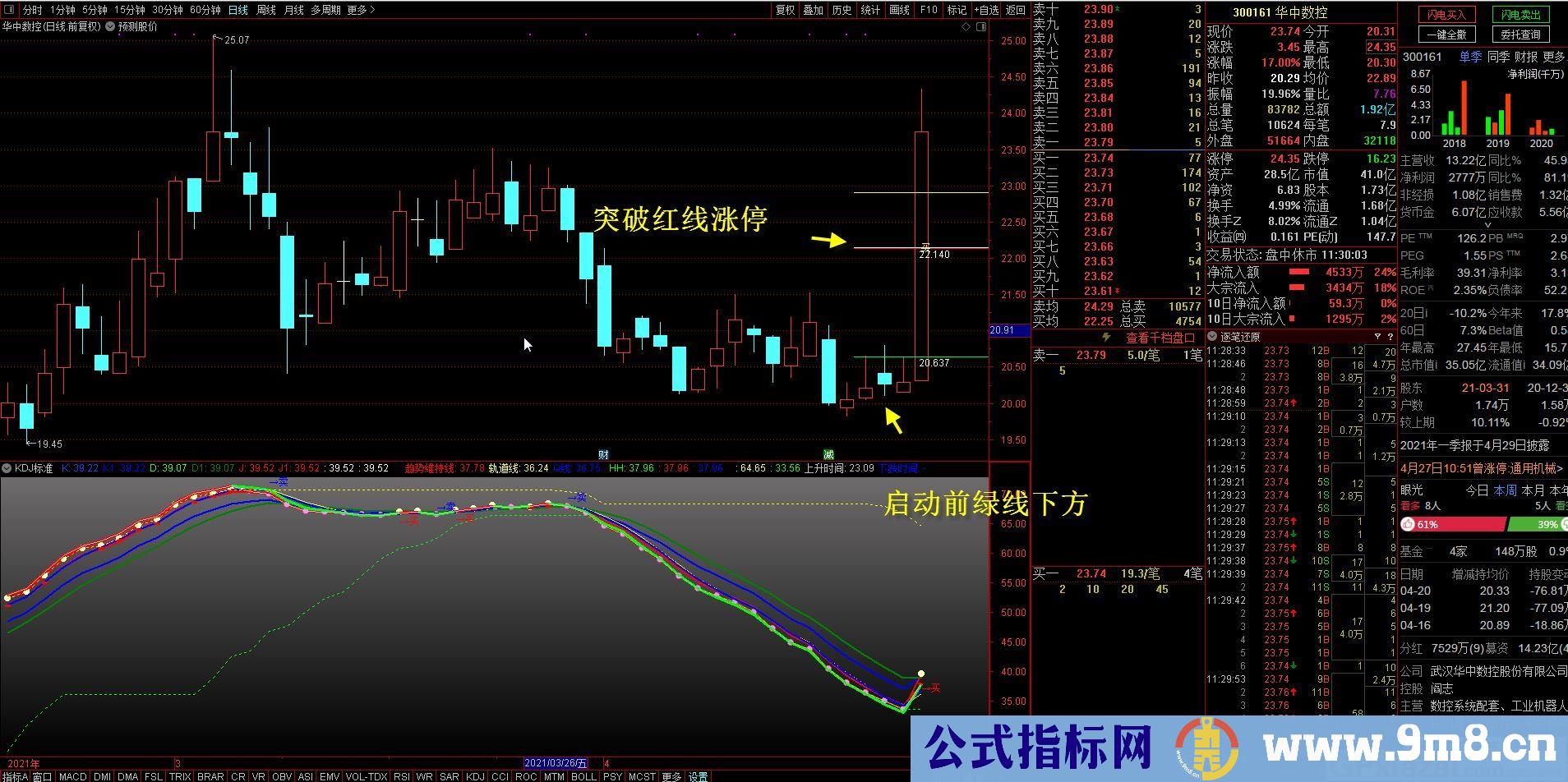Click the red 61% bullish vote bar
Screen dimensions: 1568x782
(x=1454, y=524)
